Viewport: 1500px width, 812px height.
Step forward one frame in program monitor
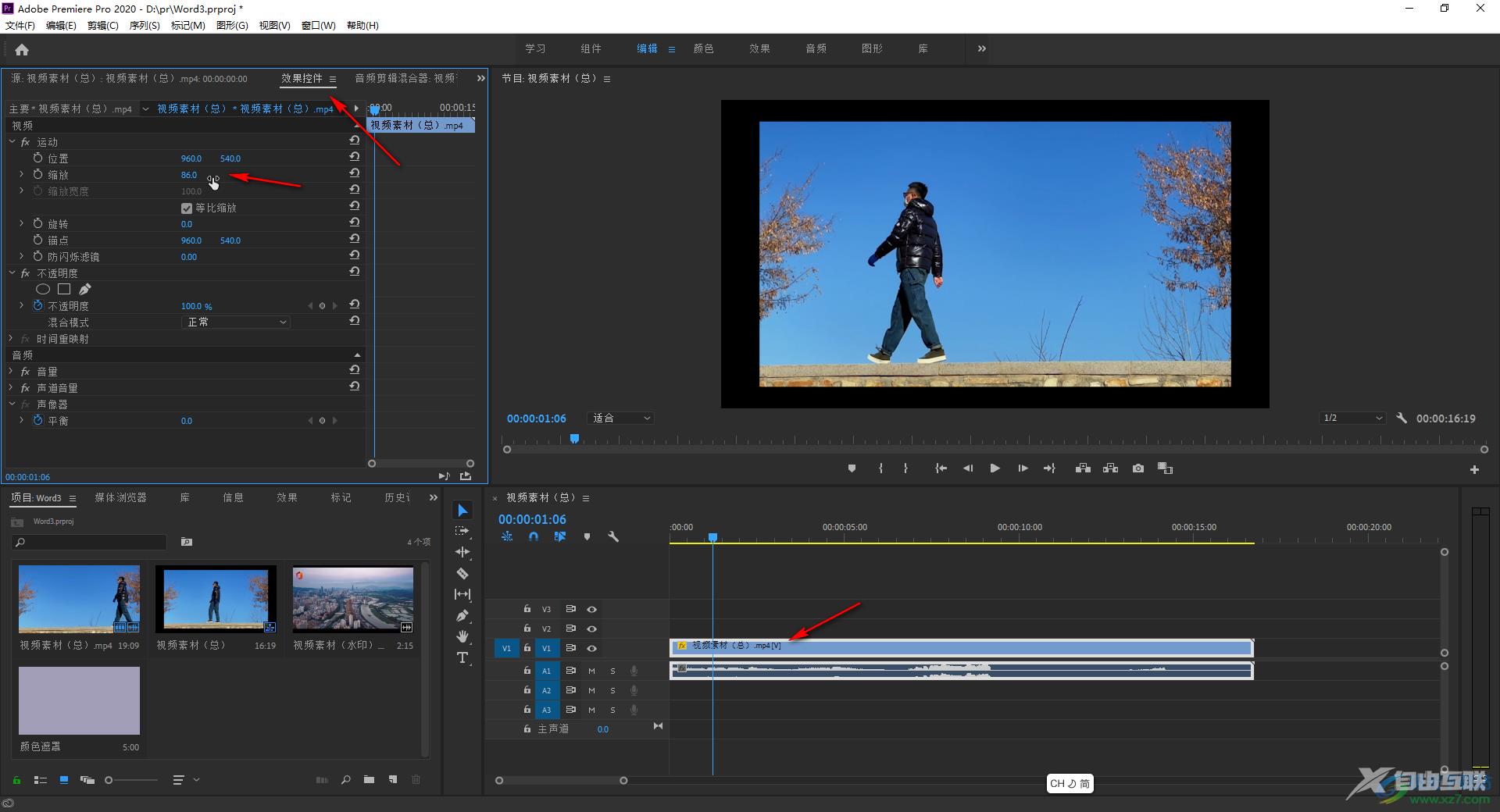point(1023,468)
